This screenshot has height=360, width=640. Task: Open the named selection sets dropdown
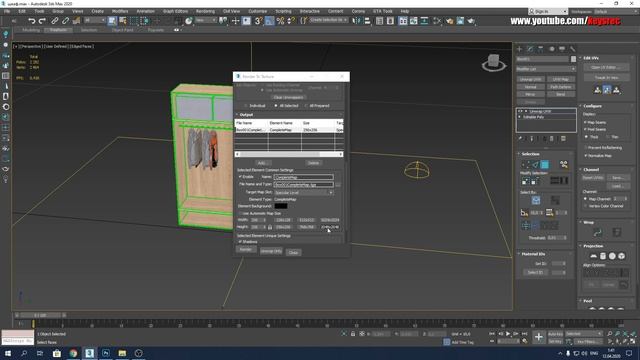(329, 20)
